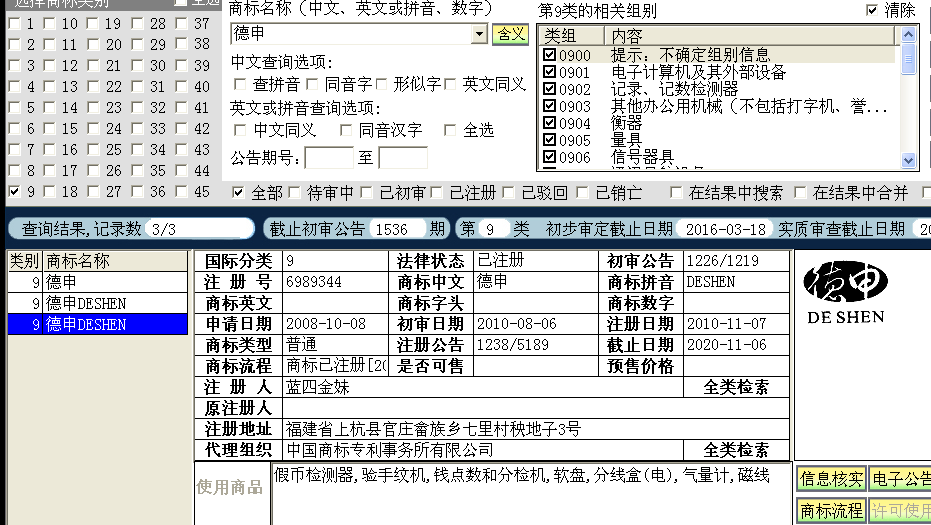Click 全类检索 next to 代理组织
Image resolution: width=931 pixels, height=525 pixels.
(736, 450)
